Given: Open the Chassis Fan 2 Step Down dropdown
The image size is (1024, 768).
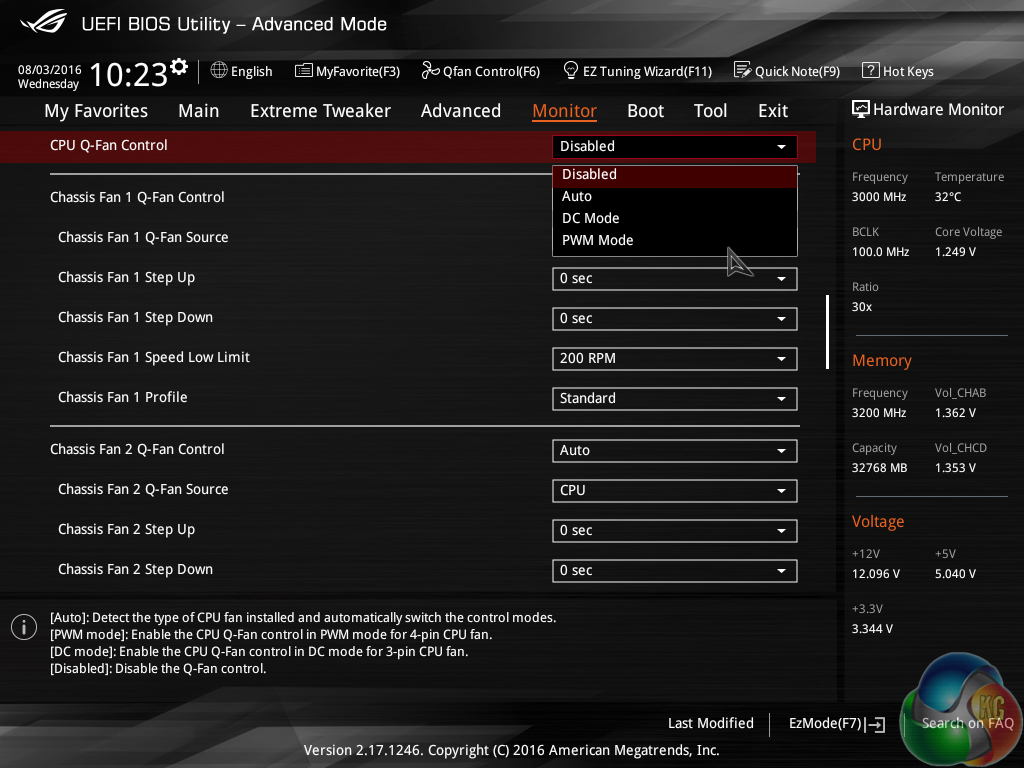Looking at the screenshot, I should click(x=675, y=571).
